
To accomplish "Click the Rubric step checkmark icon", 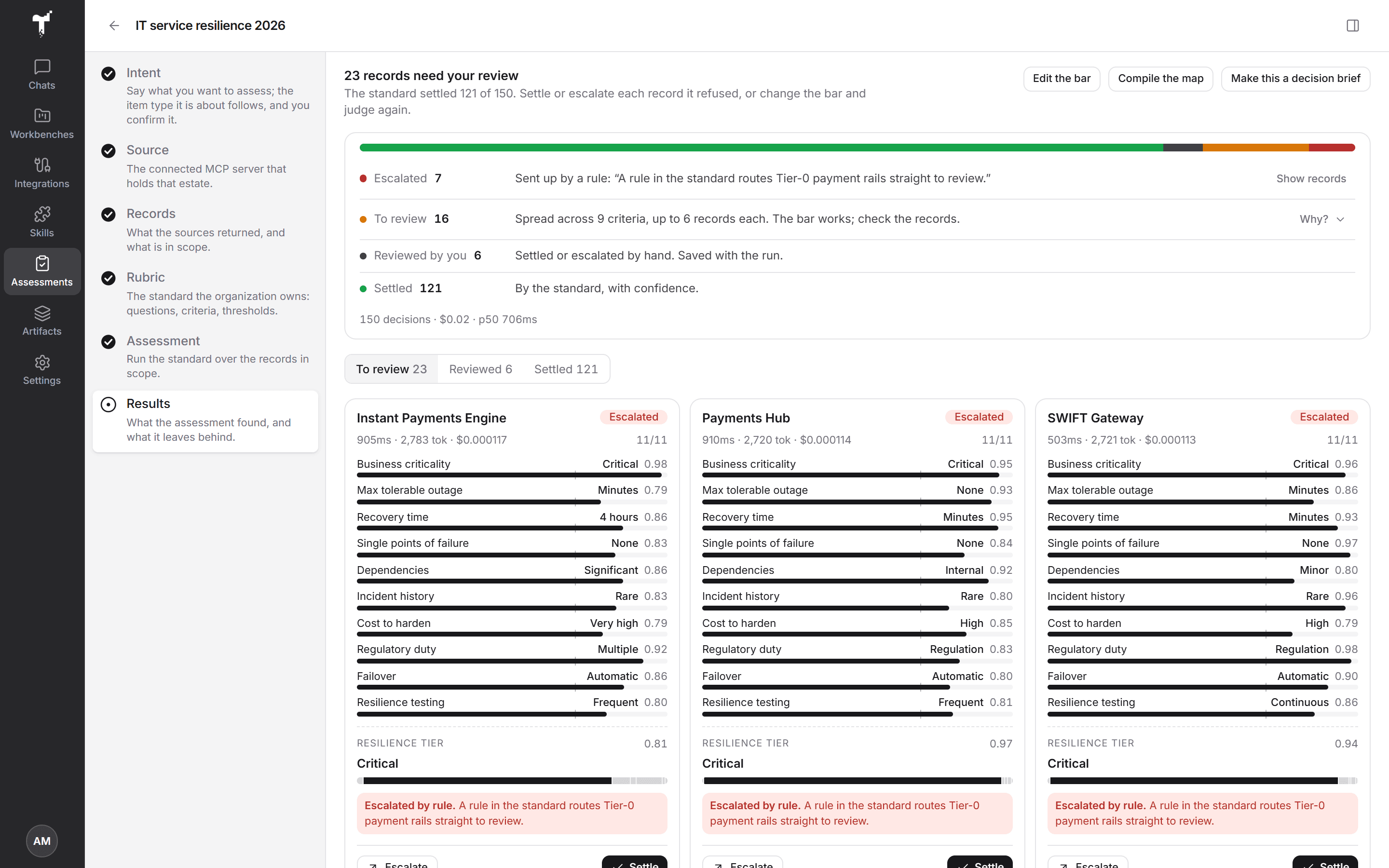I will click(x=108, y=278).
